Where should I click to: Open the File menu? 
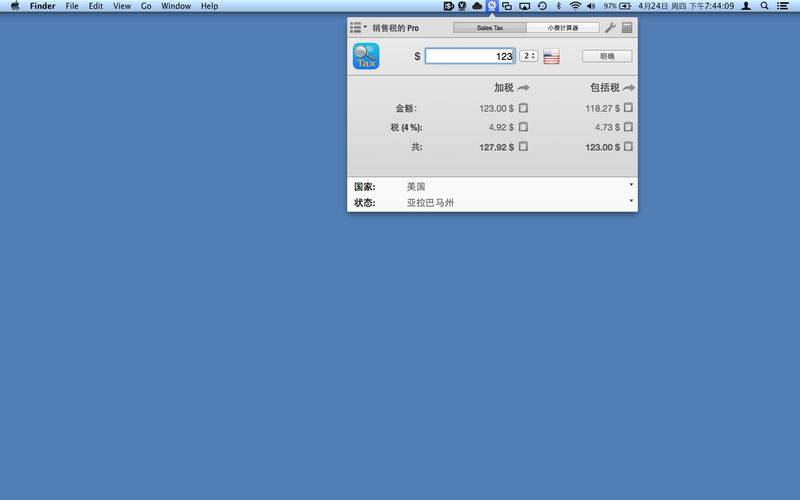[x=72, y=6]
